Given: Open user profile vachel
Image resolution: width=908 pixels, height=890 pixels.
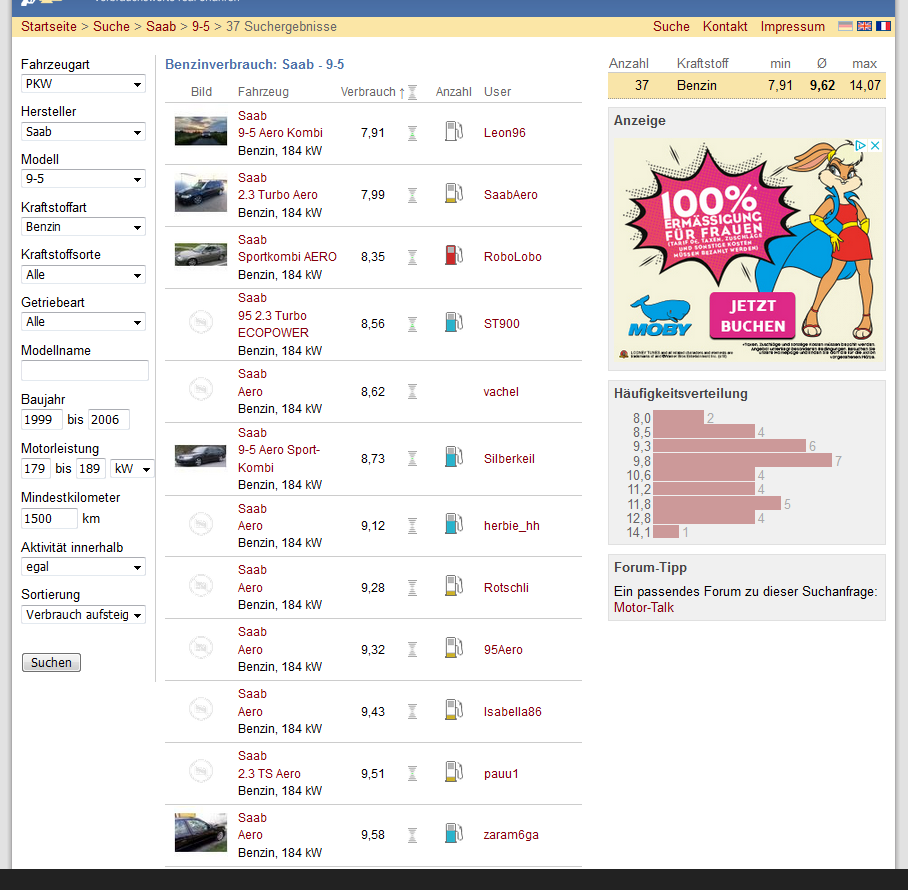Looking at the screenshot, I should [501, 391].
